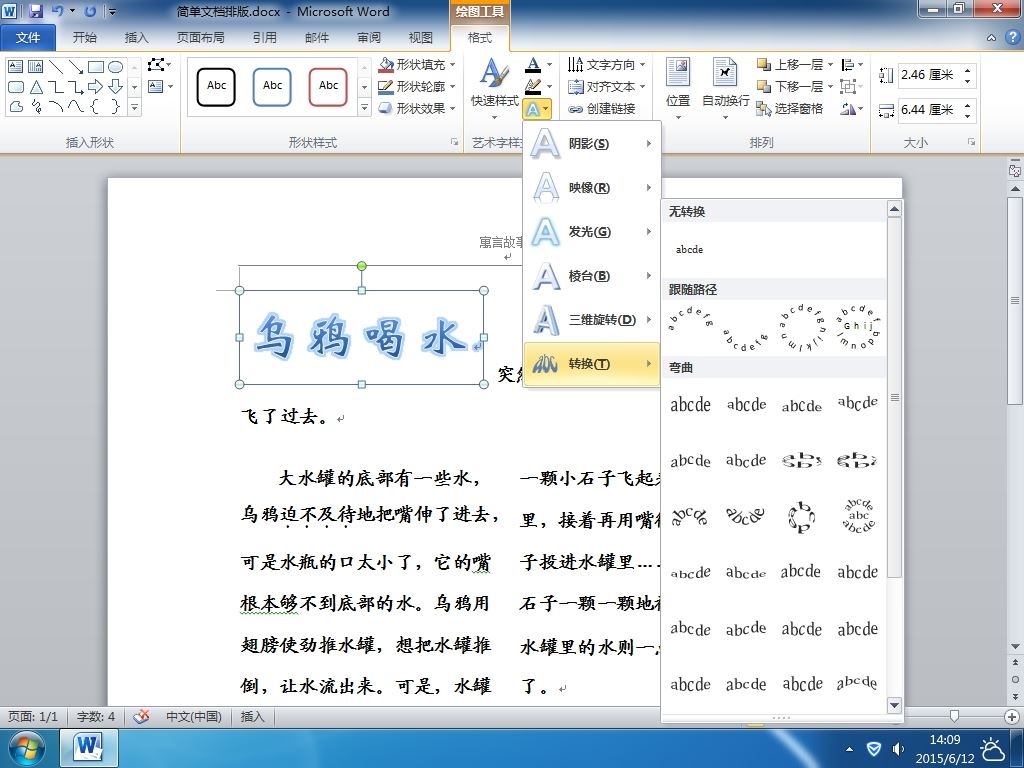The width and height of the screenshot is (1024, 768).
Task: Click the shape height 2.46 厘米 field
Action: pyautogui.click(x=930, y=74)
